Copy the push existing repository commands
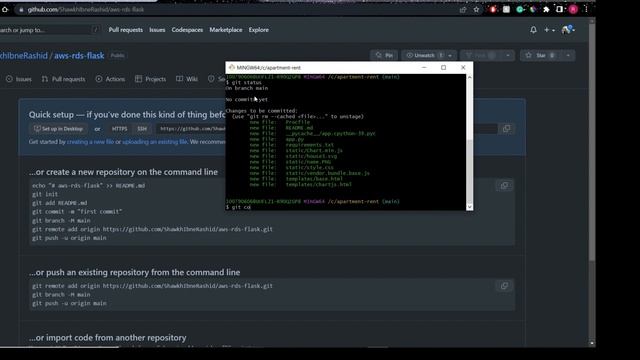 point(504,286)
